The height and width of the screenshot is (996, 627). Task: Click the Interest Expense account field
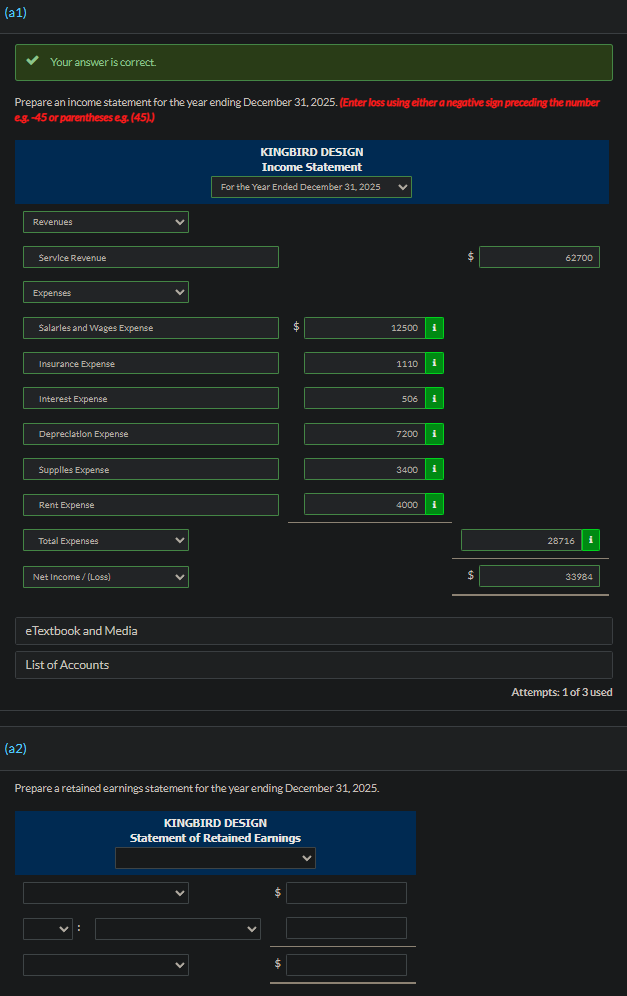pyautogui.click(x=151, y=398)
